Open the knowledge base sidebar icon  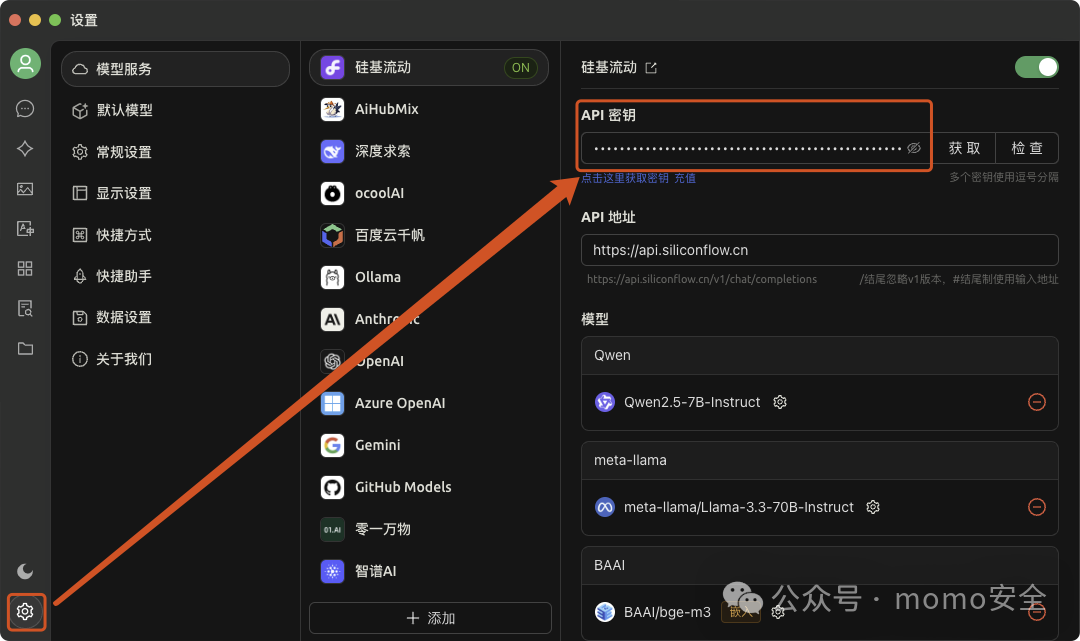[25, 308]
